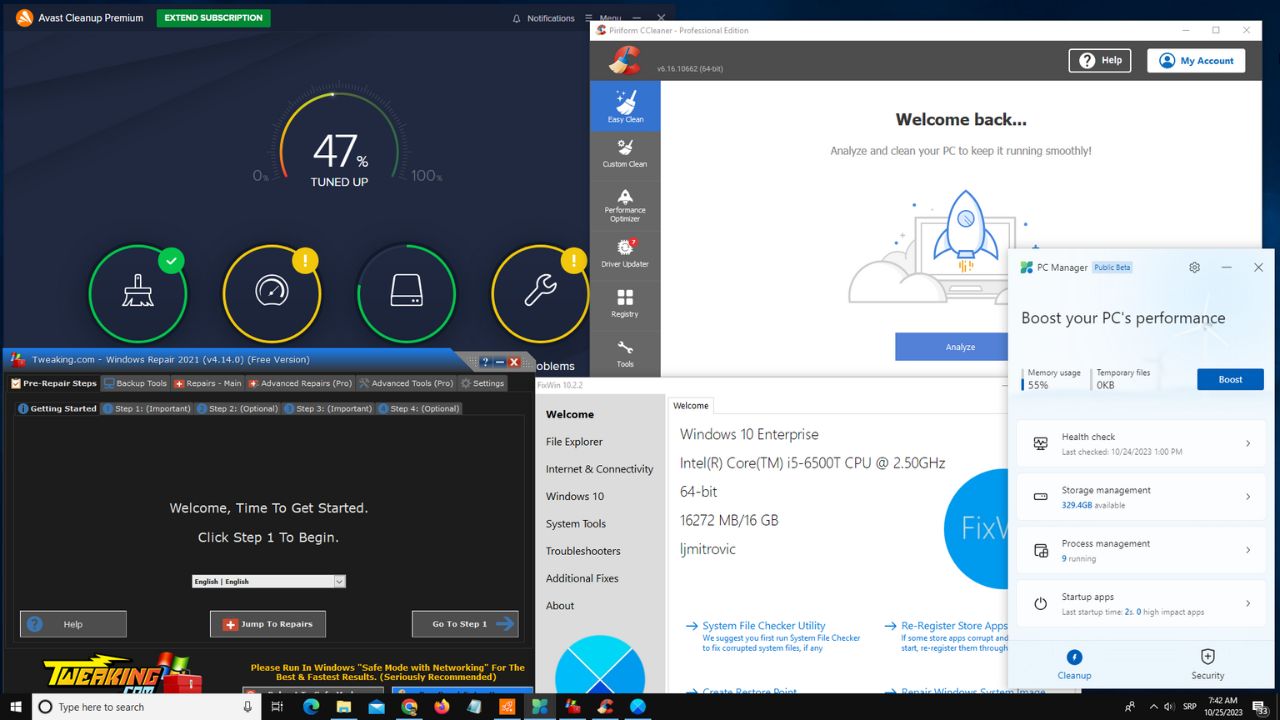Switch to Backup Tools tab
Viewport: 1280px width, 720px height.
coord(136,383)
